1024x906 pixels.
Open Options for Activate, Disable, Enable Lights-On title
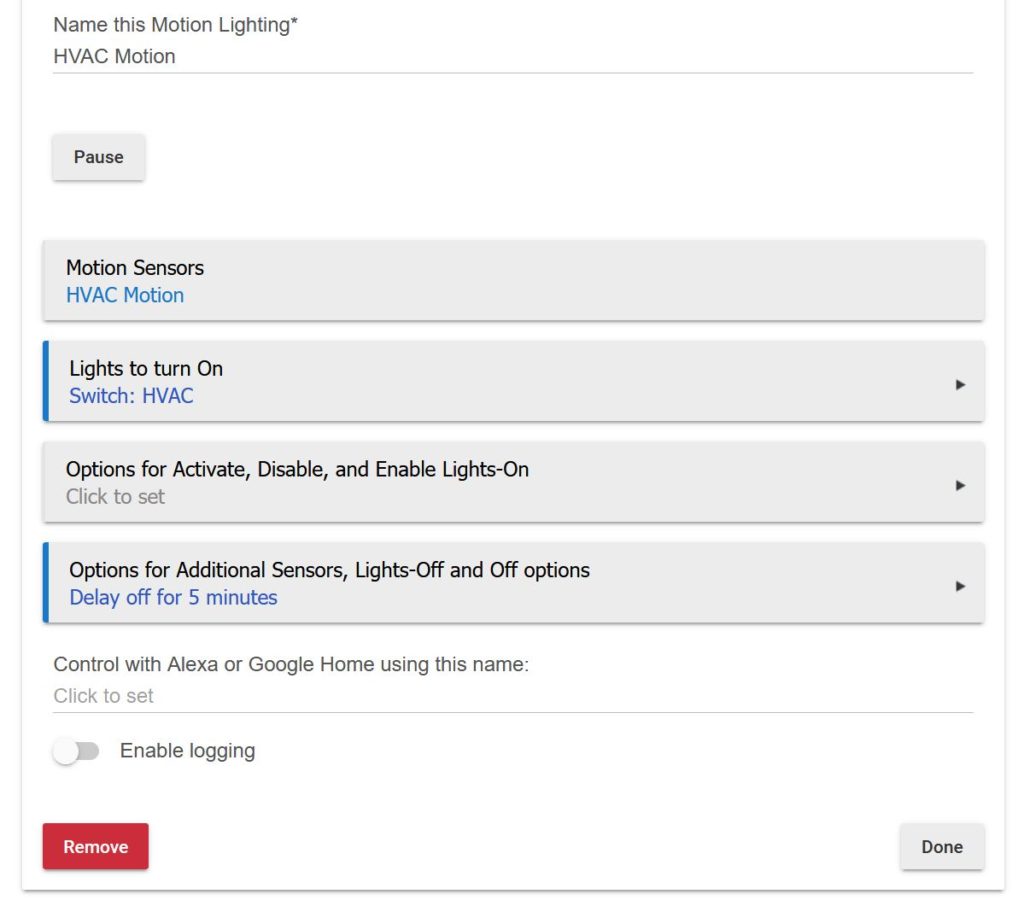pyautogui.click(x=297, y=469)
